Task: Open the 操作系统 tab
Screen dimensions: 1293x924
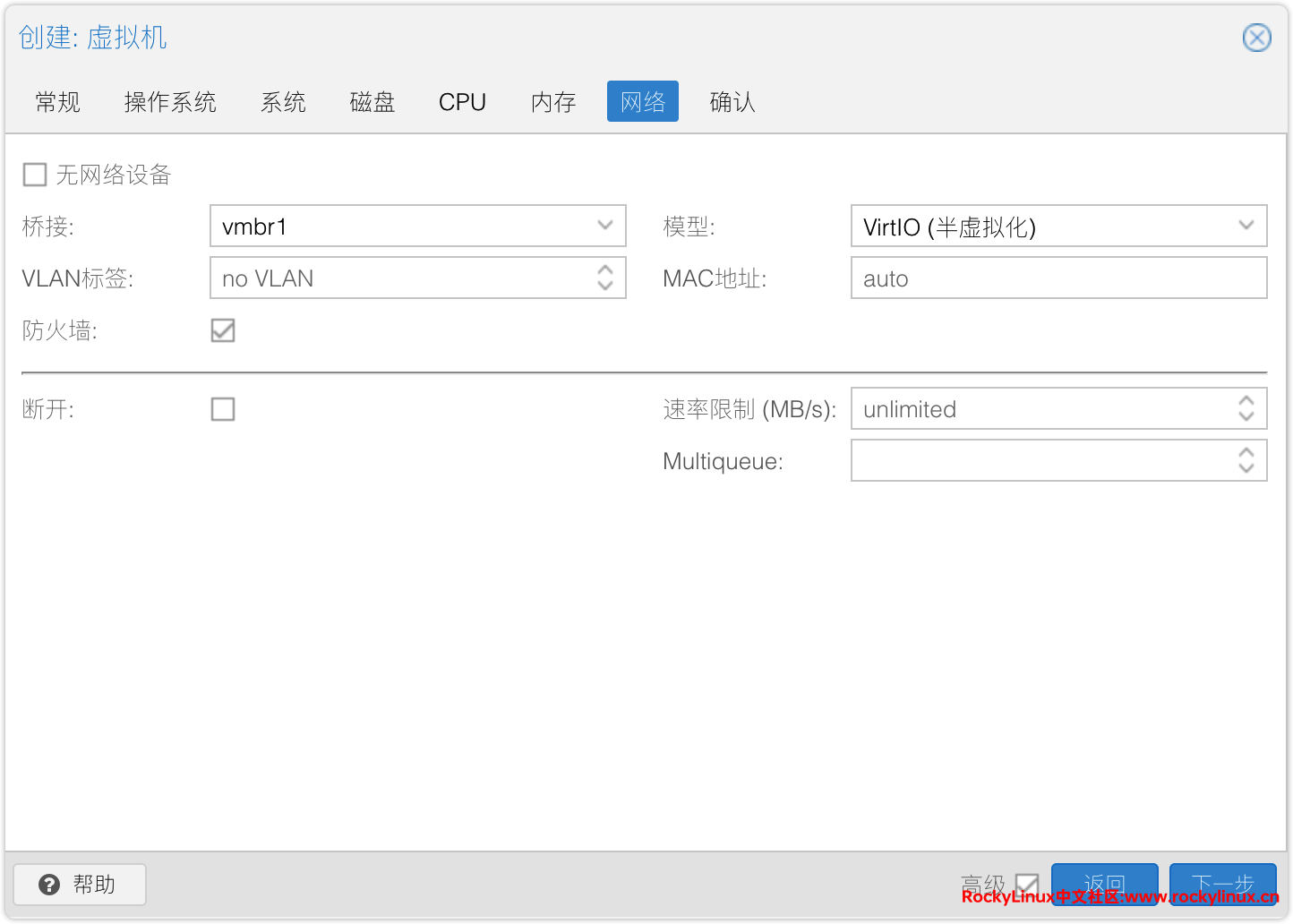Action: pyautogui.click(x=170, y=102)
